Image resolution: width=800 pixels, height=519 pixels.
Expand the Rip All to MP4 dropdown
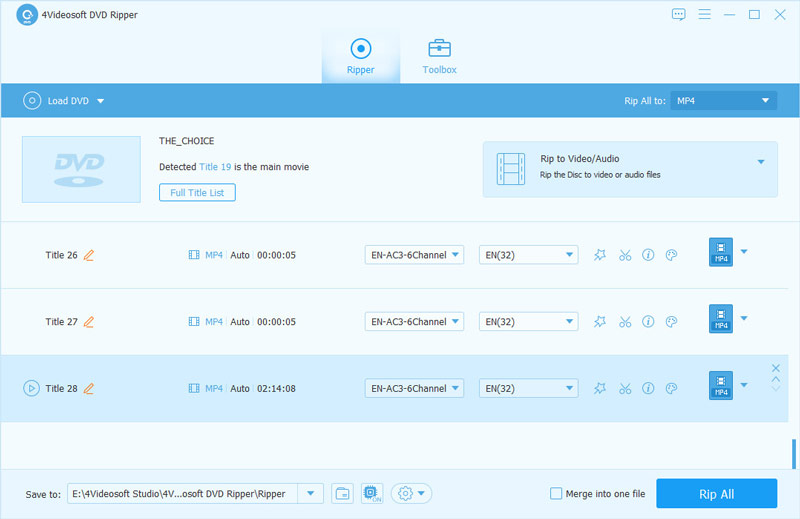[x=723, y=101]
